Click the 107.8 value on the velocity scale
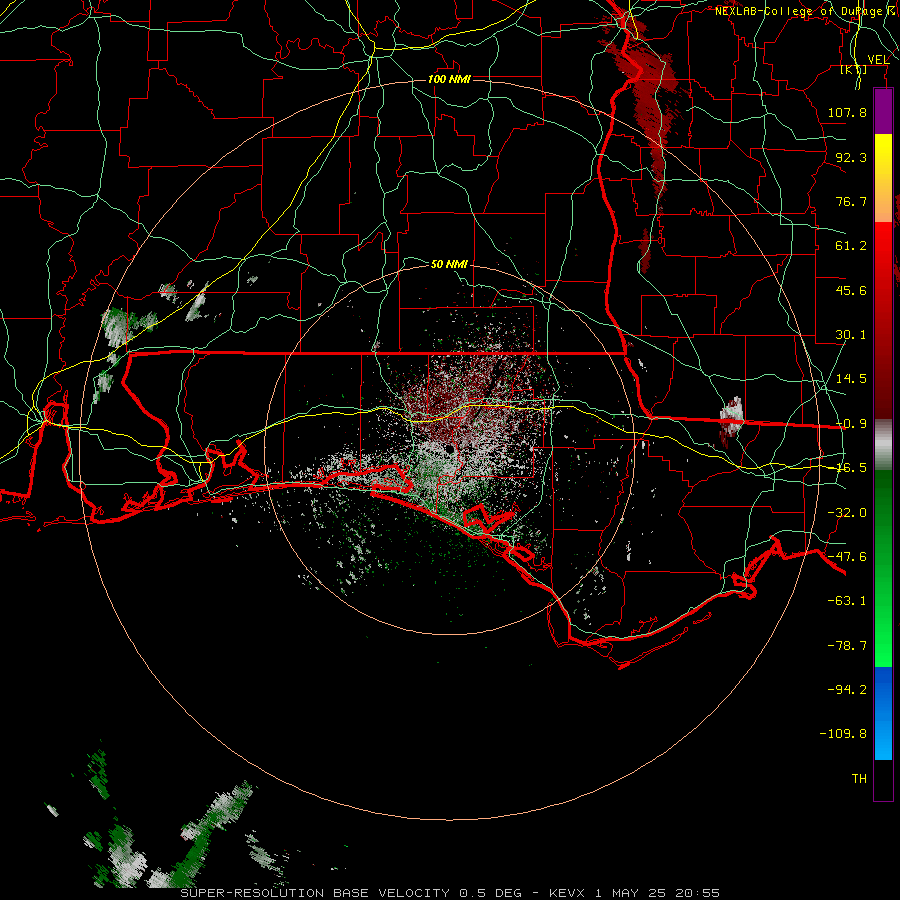 pos(847,112)
